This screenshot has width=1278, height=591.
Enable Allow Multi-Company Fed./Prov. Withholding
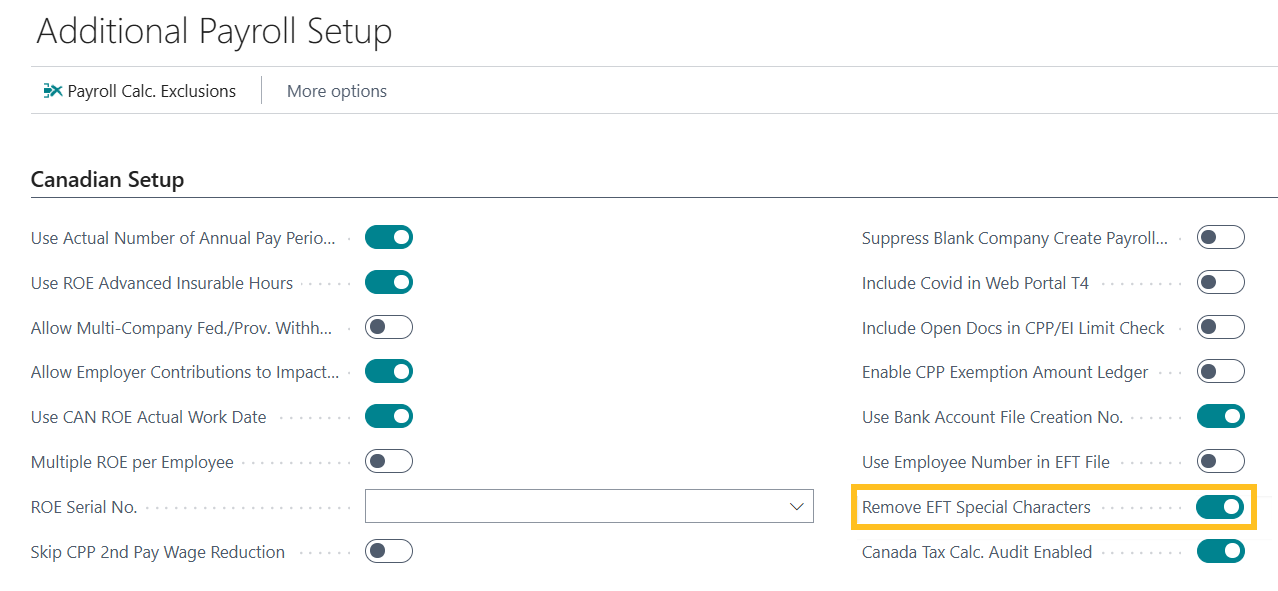click(x=389, y=327)
